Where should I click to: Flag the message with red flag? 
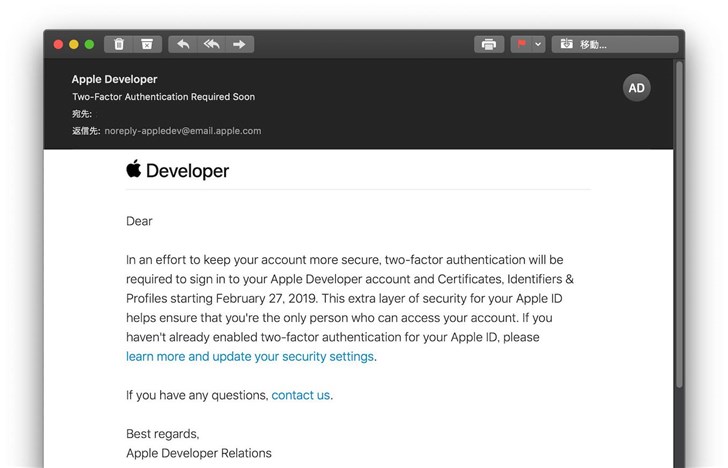pos(521,44)
